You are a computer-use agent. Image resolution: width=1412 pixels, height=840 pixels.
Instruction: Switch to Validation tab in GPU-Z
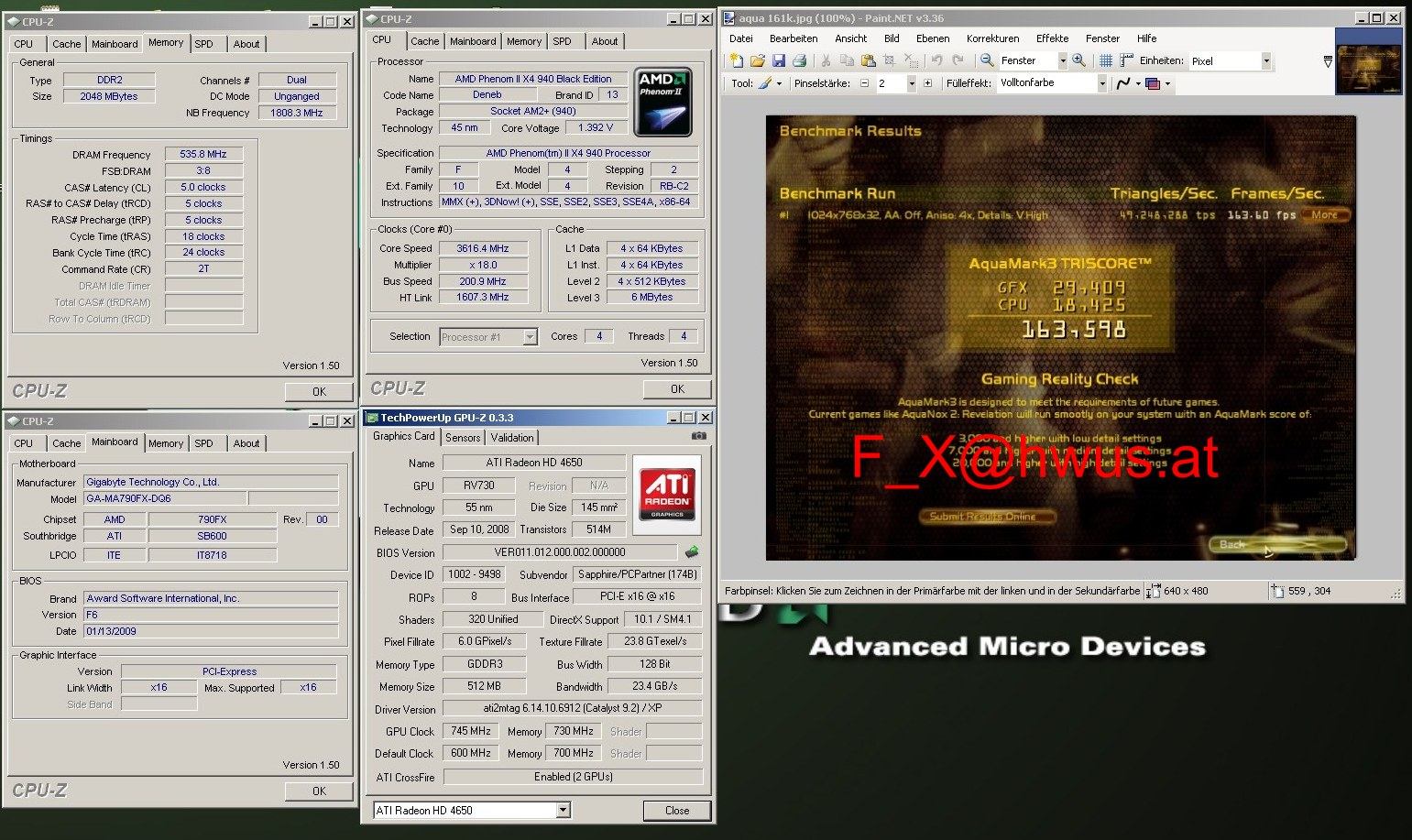click(512, 438)
